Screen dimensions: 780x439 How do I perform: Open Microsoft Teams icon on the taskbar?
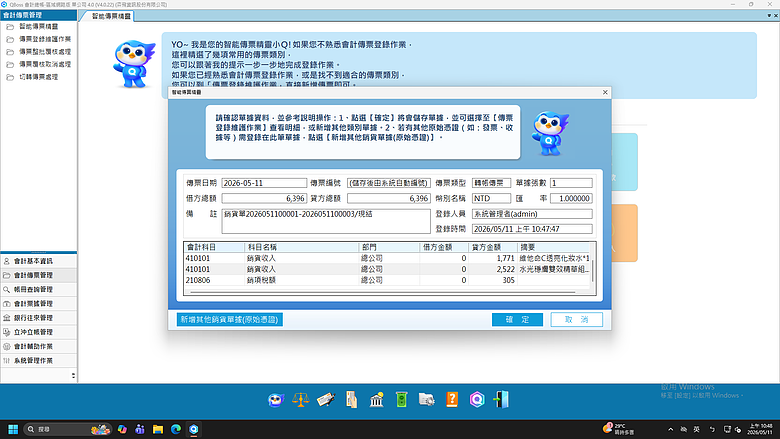(140, 429)
